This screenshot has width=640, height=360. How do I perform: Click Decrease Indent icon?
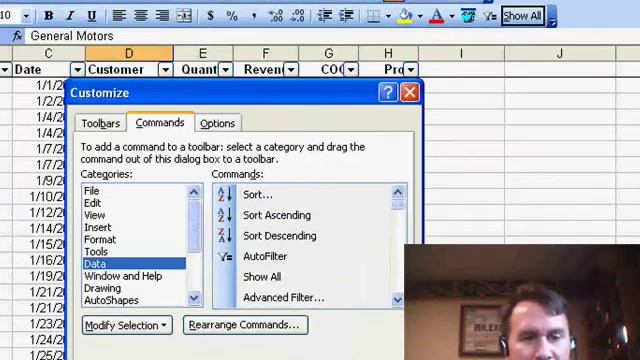pyautogui.click(x=324, y=16)
